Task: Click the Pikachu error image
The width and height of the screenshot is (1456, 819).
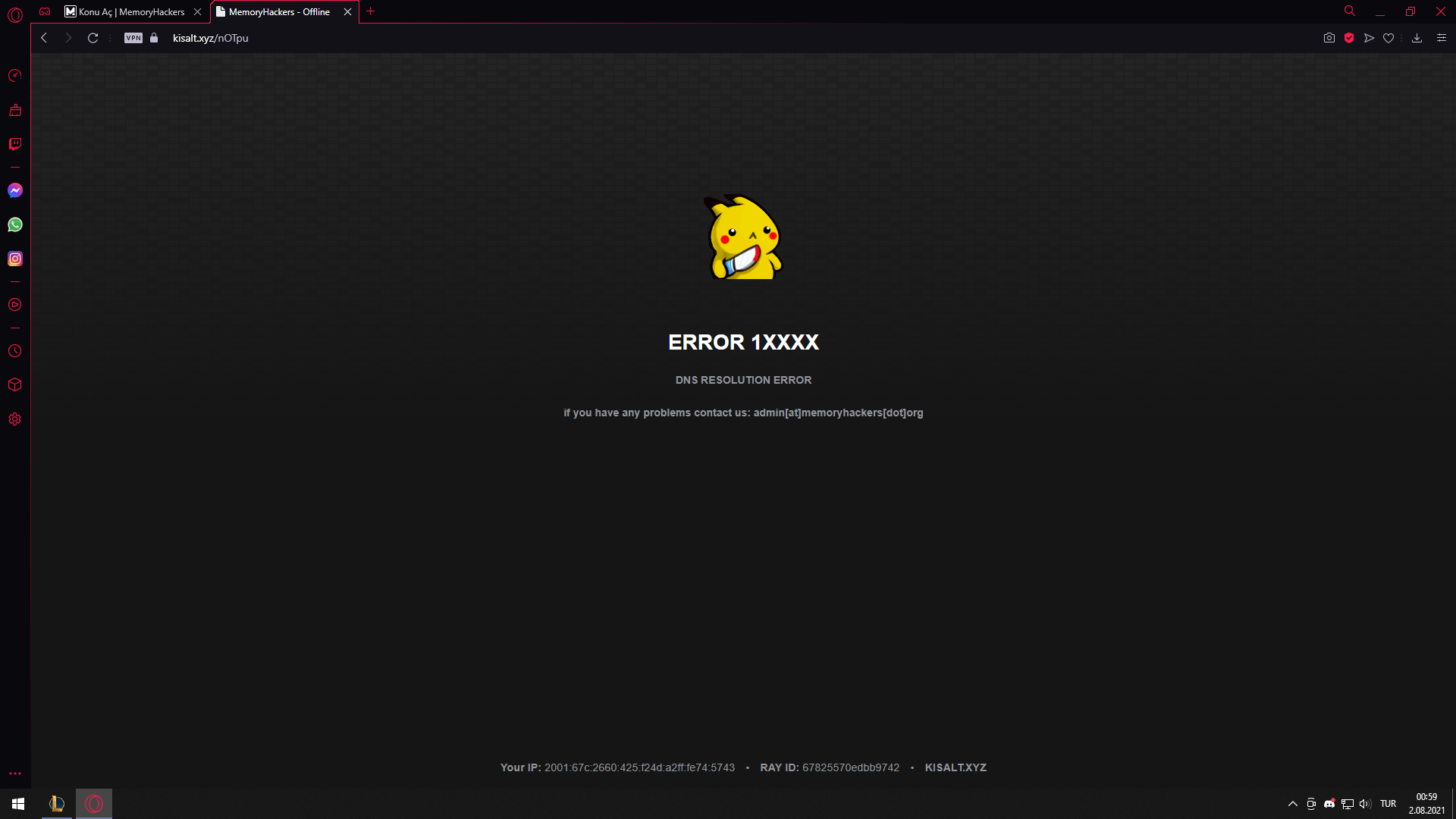Action: click(x=743, y=237)
